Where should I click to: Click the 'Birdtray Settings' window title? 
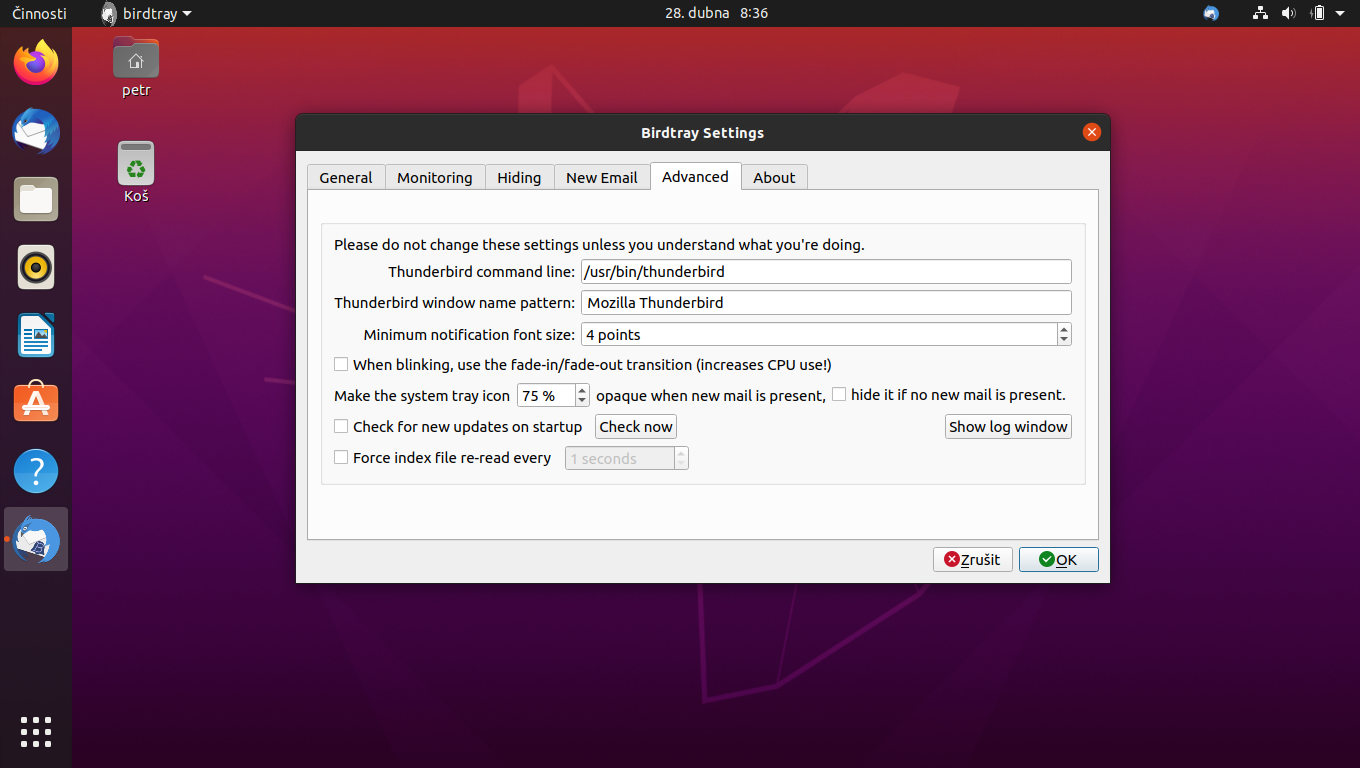[702, 133]
